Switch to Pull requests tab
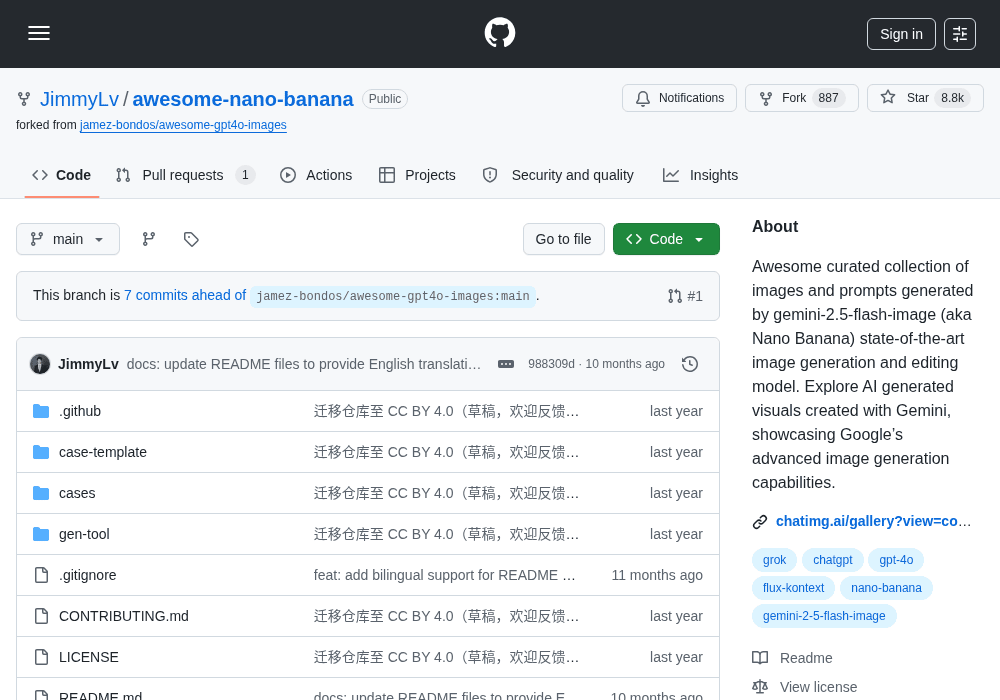The height and width of the screenshot is (700, 1000). coord(186,175)
